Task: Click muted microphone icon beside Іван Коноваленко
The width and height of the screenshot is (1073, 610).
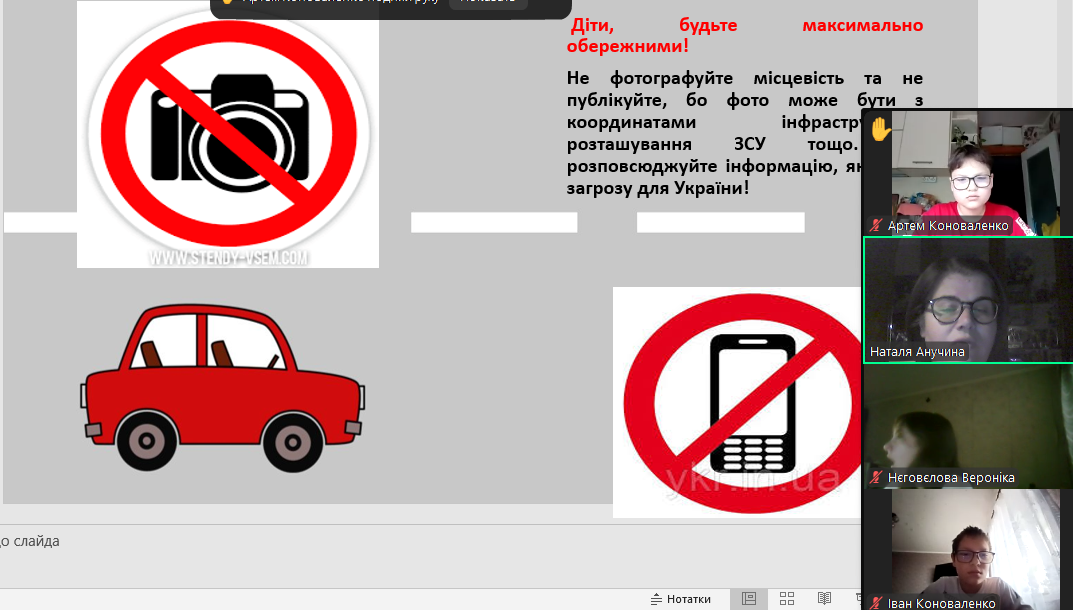Action: pos(875,602)
